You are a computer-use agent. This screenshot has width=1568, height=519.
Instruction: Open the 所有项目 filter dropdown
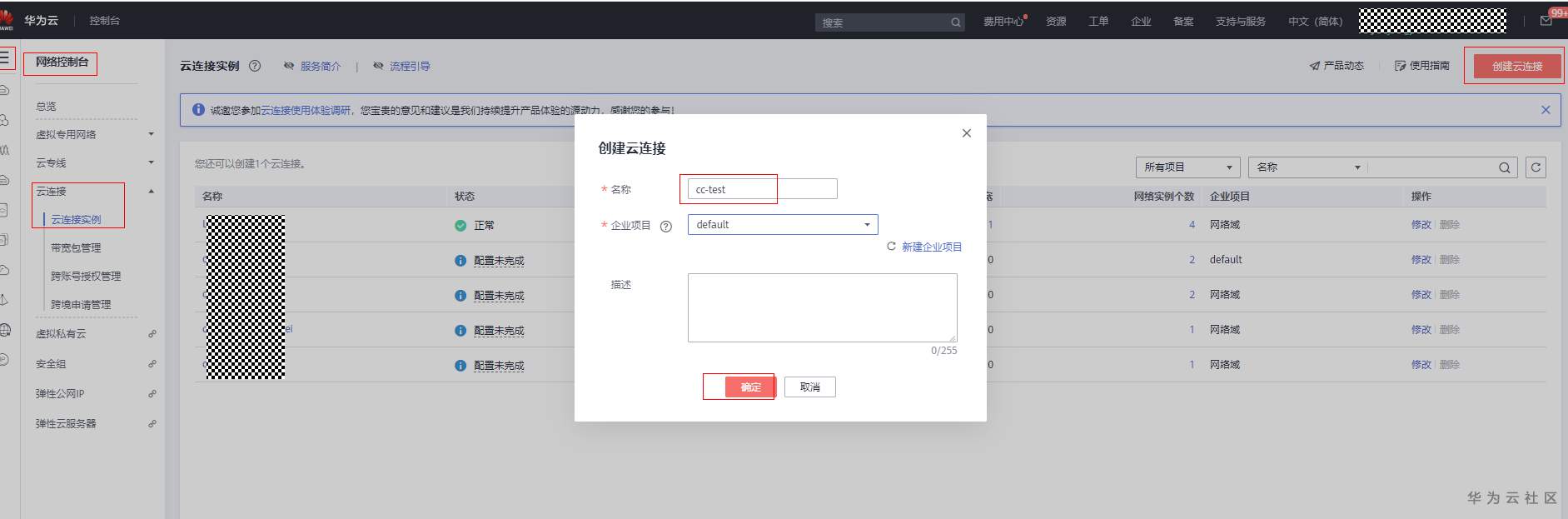pos(1187,167)
